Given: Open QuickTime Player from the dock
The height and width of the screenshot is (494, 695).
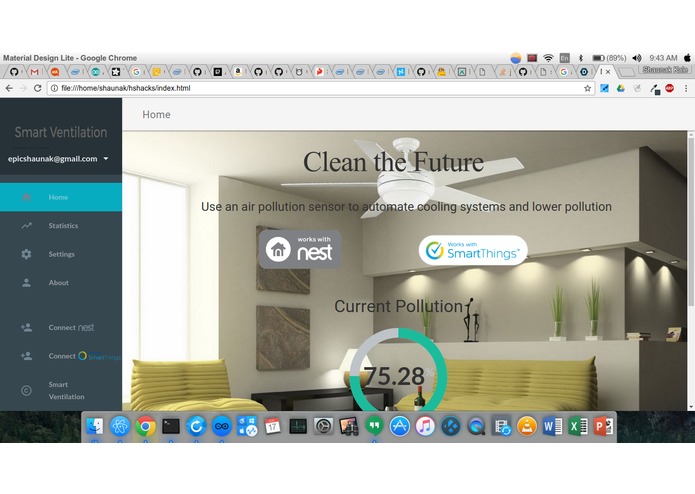Looking at the screenshot, I should click(x=476, y=427).
